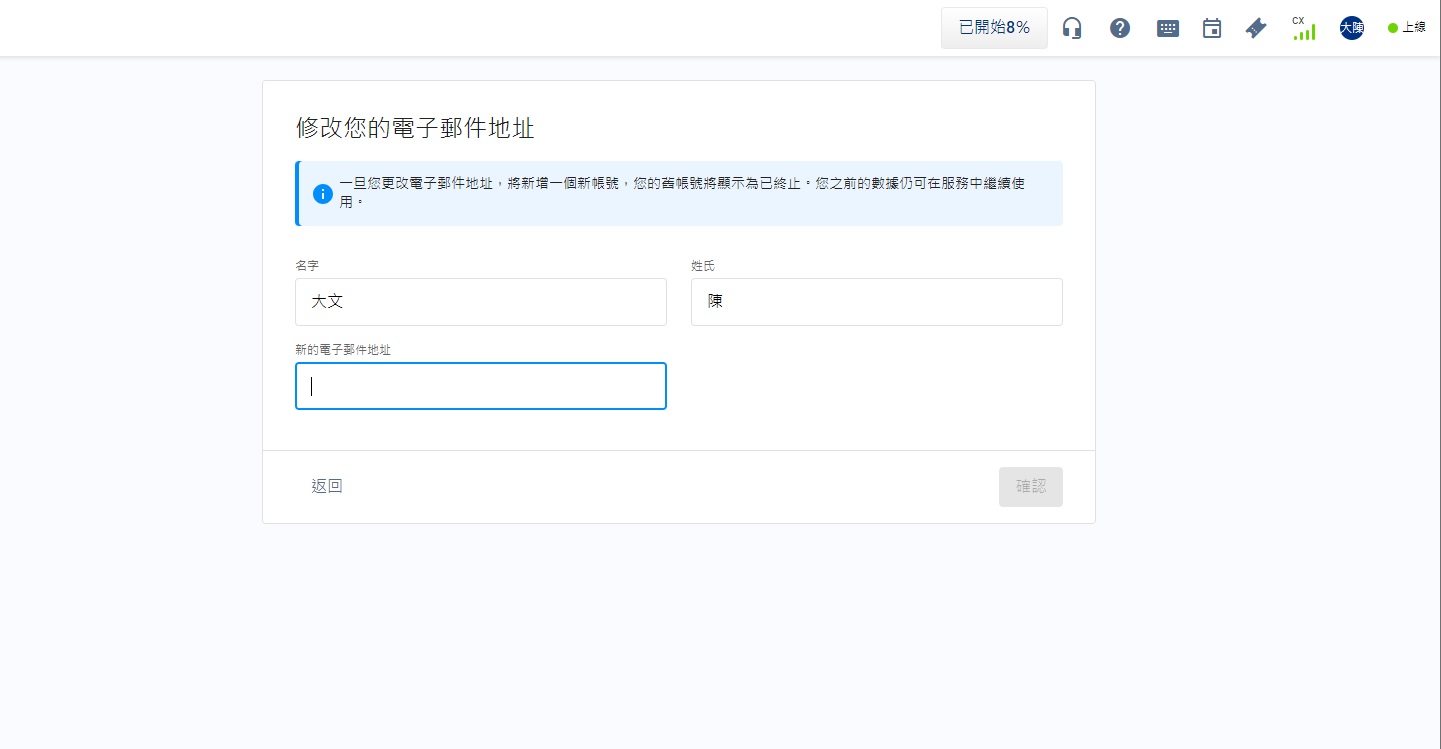Click the 修改您的電子郵件地址 heading
Image resolution: width=1441 pixels, height=749 pixels.
(415, 128)
